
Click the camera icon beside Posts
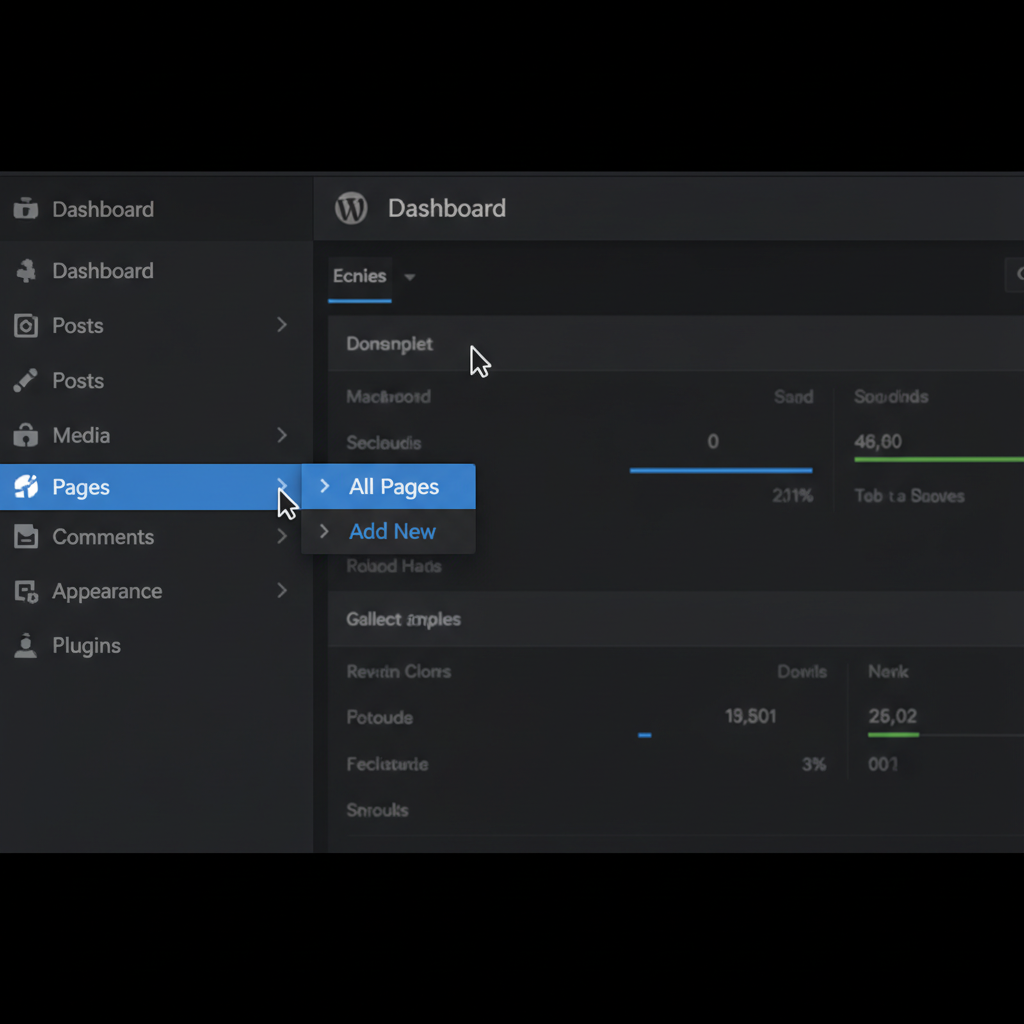tap(26, 326)
